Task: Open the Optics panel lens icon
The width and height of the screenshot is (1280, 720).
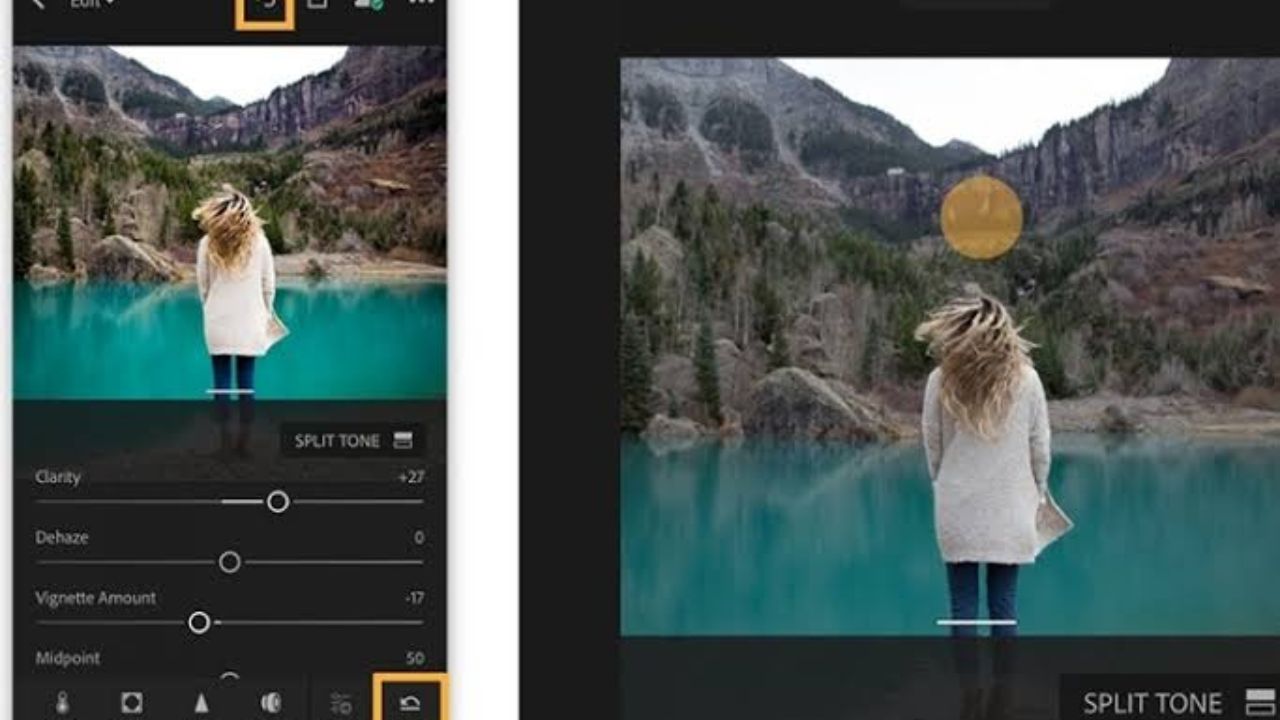Action: point(271,703)
